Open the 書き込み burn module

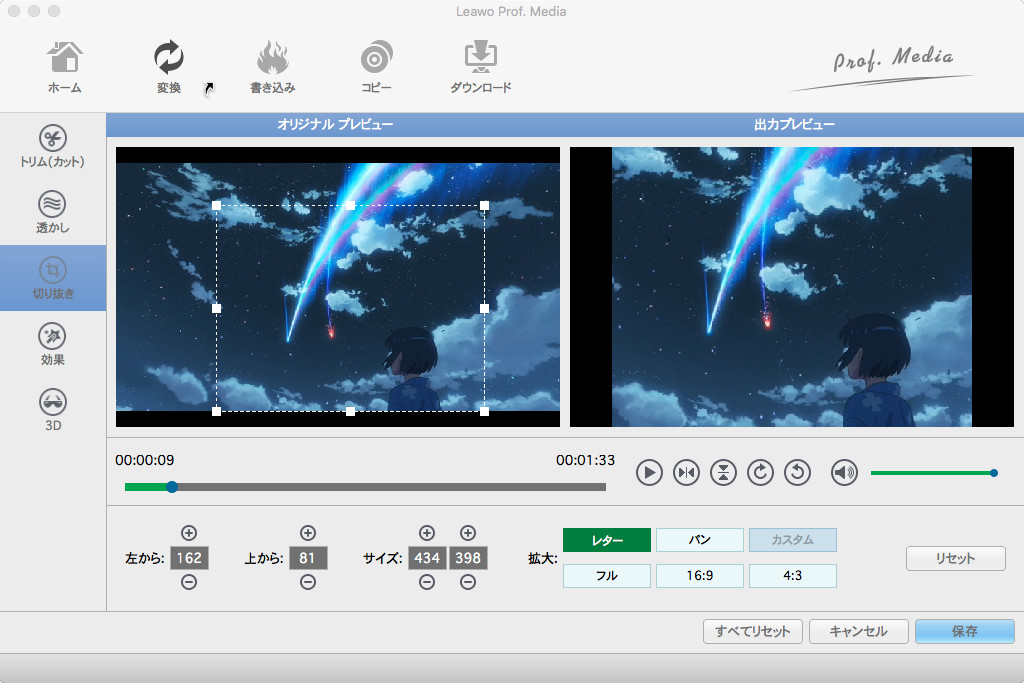[x=272, y=67]
